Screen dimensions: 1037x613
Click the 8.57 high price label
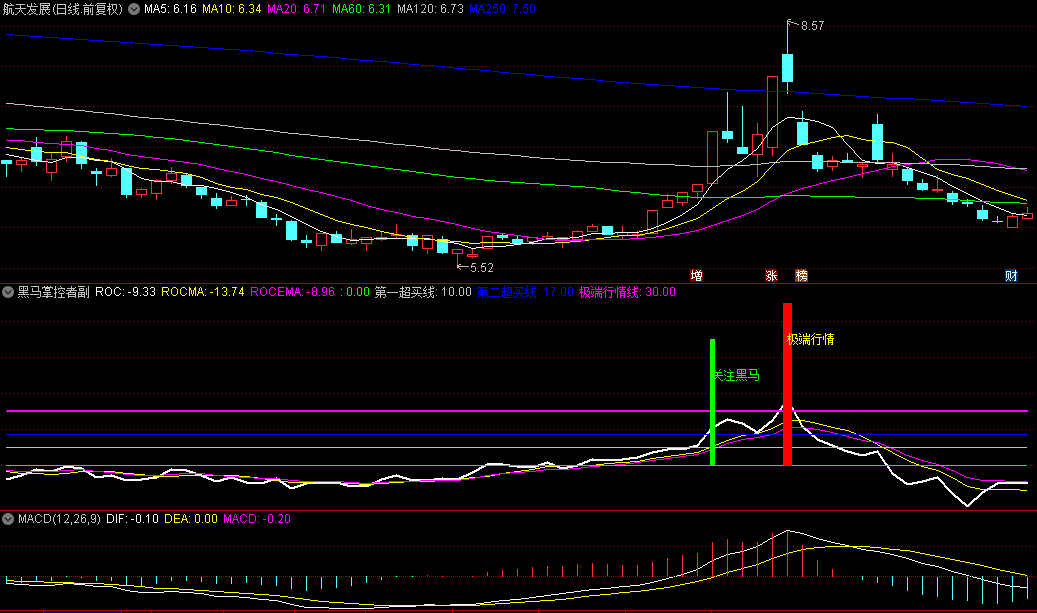812,26
